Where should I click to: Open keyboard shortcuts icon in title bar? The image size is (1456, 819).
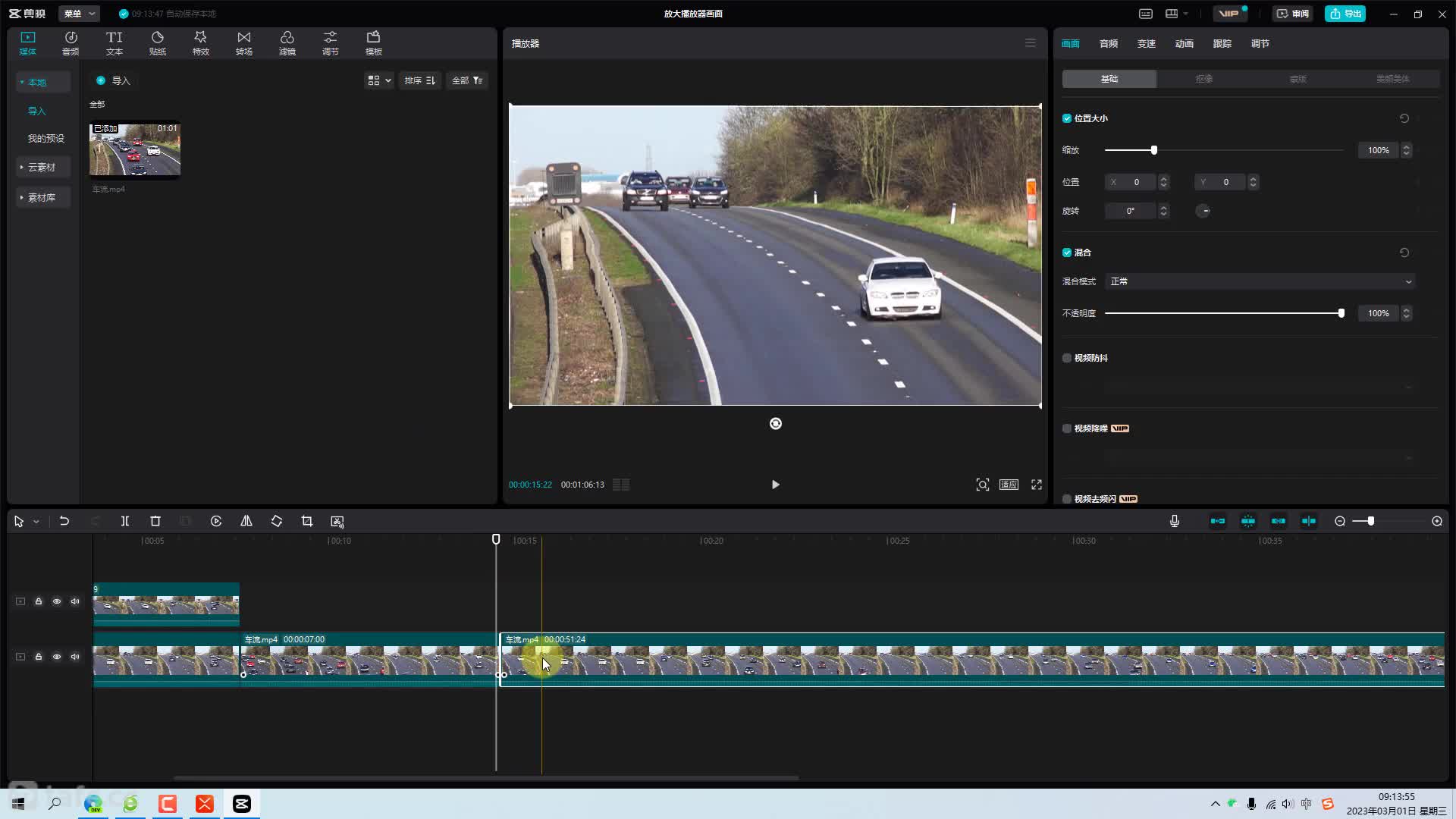[x=1146, y=14]
